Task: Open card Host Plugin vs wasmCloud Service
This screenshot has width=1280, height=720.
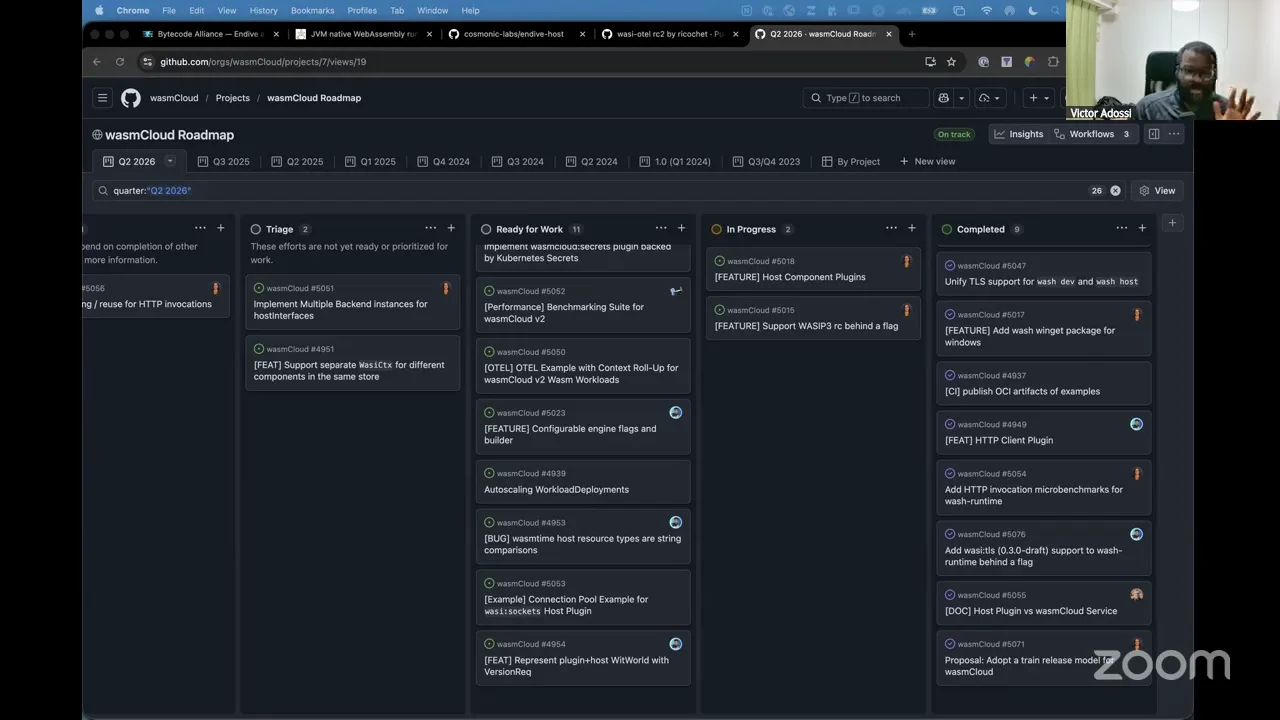Action: click(x=1044, y=604)
